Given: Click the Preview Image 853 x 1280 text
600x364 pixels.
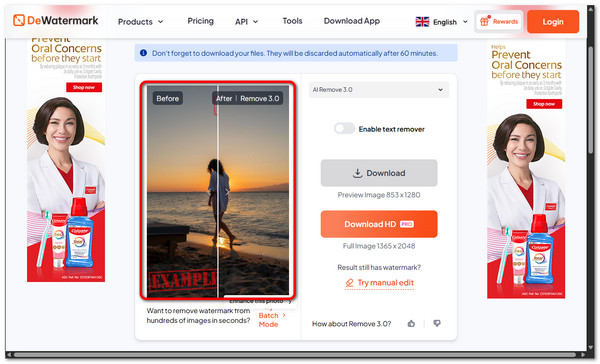Looking at the screenshot, I should click(379, 195).
